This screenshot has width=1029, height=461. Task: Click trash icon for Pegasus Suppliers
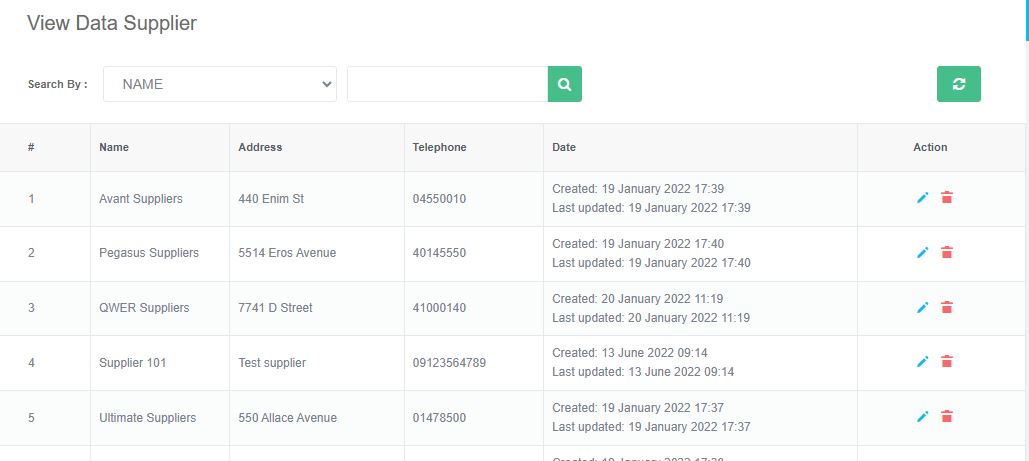point(947,253)
